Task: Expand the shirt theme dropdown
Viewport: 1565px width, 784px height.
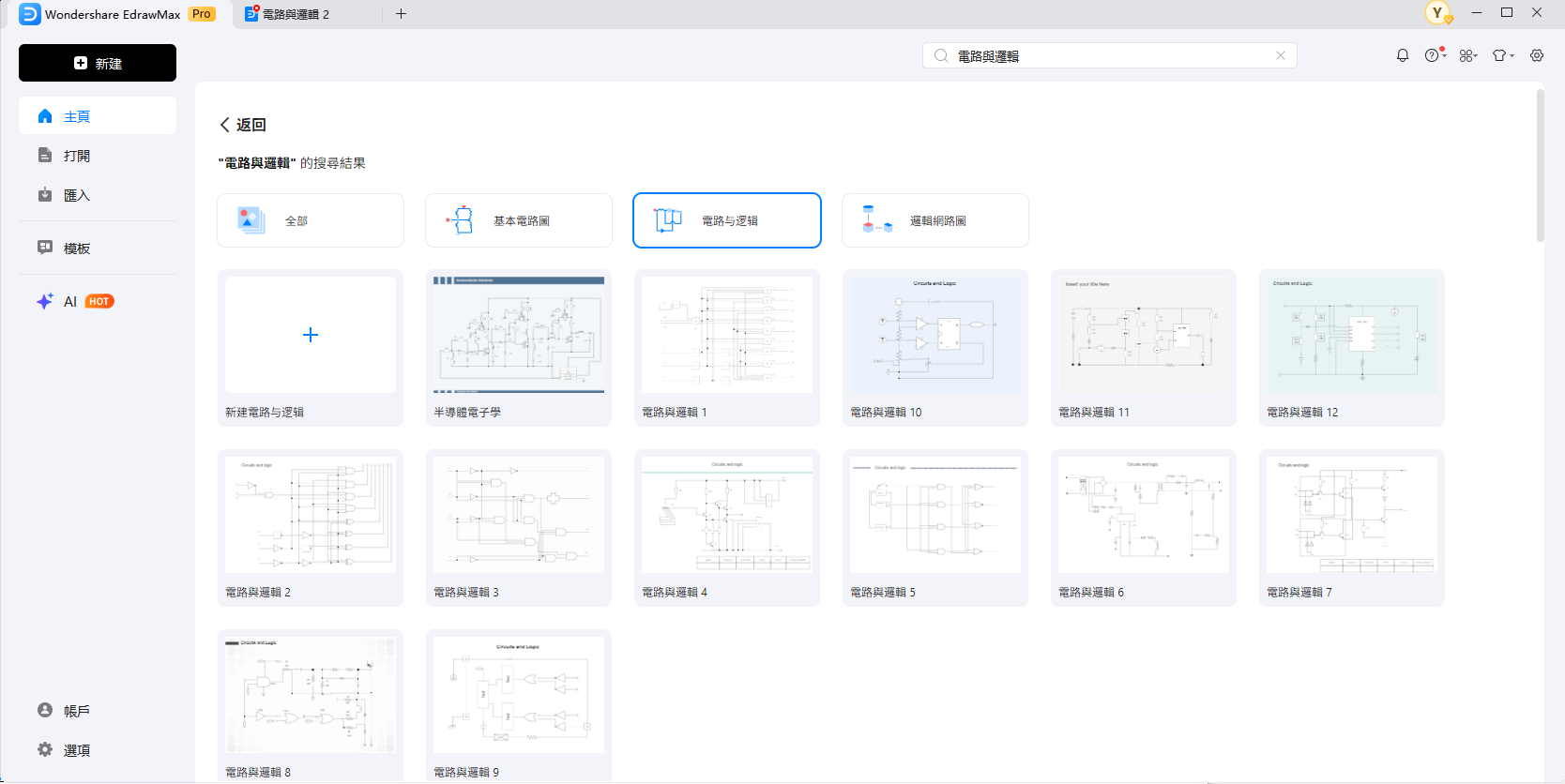Action: tap(1502, 56)
